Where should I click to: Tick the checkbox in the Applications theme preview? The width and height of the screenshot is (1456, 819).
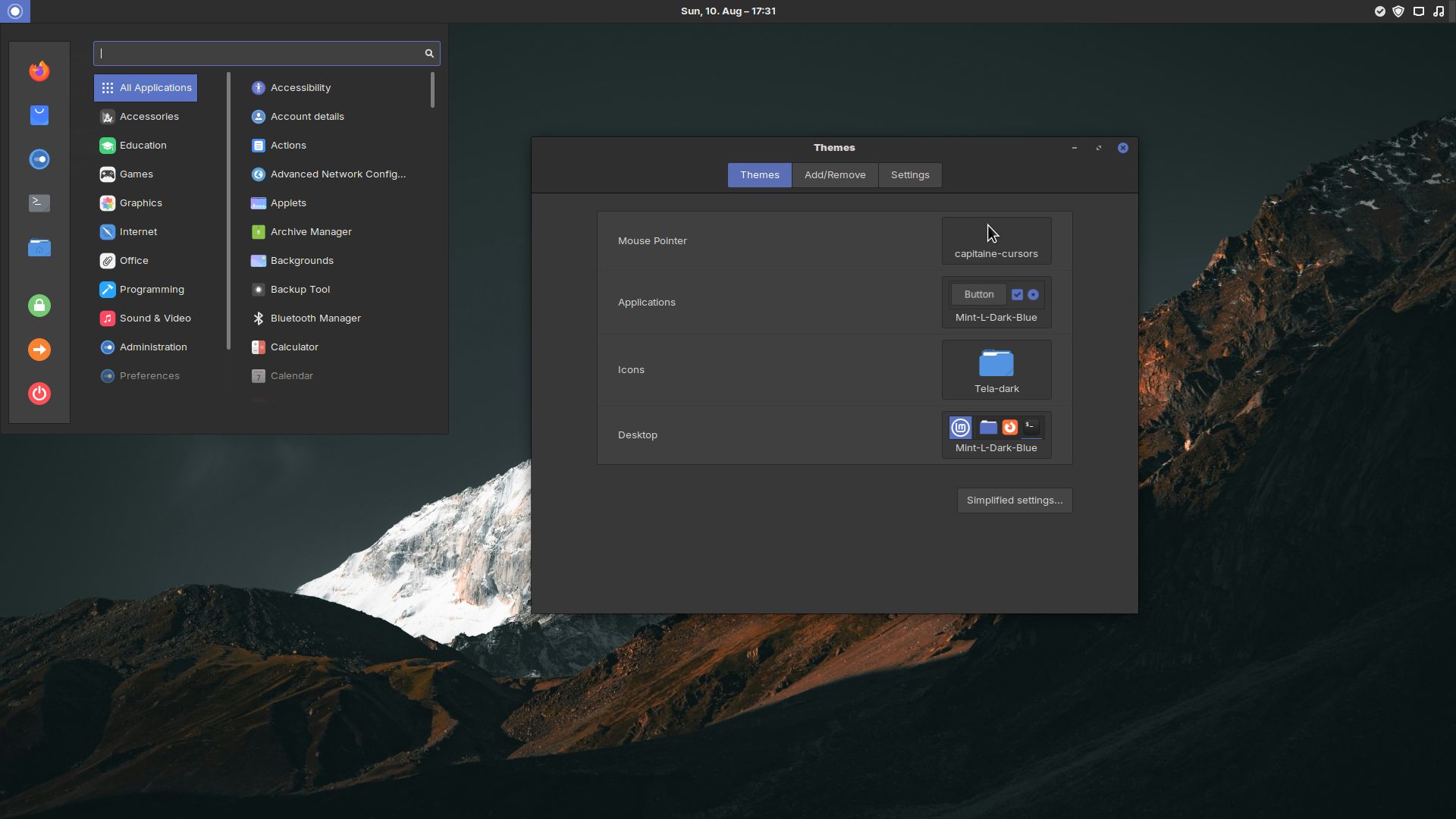click(1017, 294)
